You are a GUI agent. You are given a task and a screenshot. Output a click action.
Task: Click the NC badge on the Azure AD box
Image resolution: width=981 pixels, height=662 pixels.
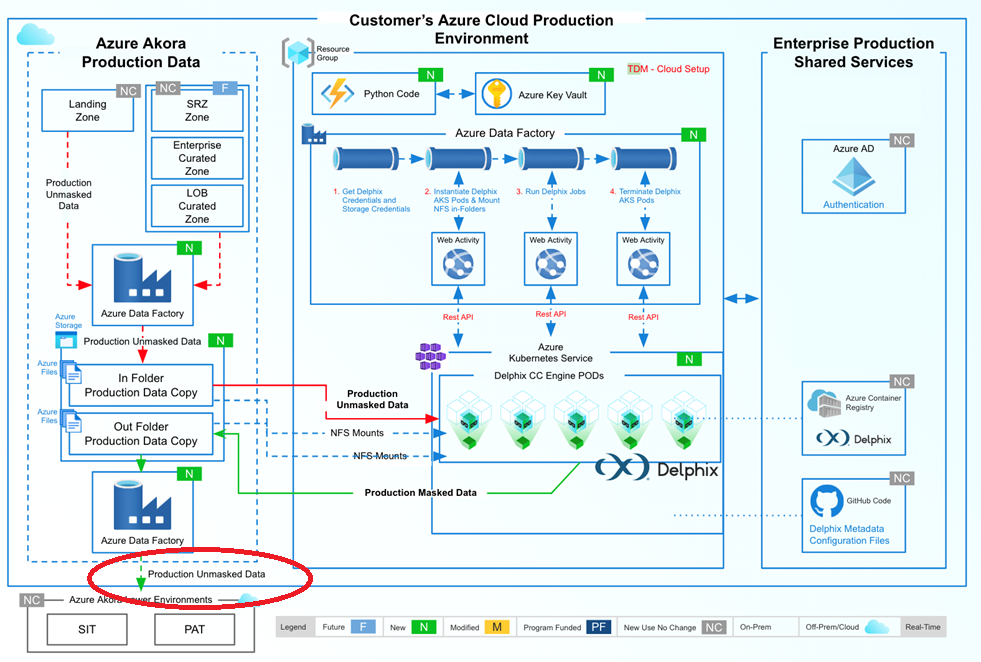point(902,140)
